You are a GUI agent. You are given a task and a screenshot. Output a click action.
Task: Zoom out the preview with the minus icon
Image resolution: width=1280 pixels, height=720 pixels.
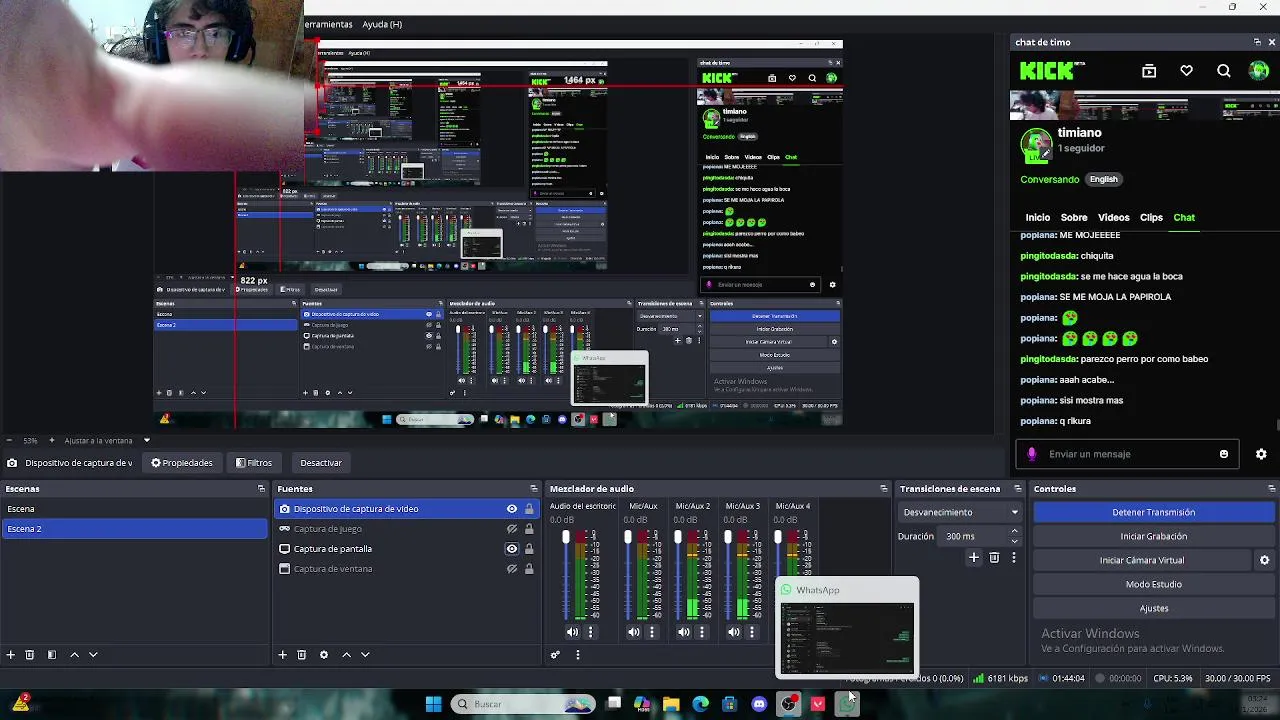tap(9, 440)
